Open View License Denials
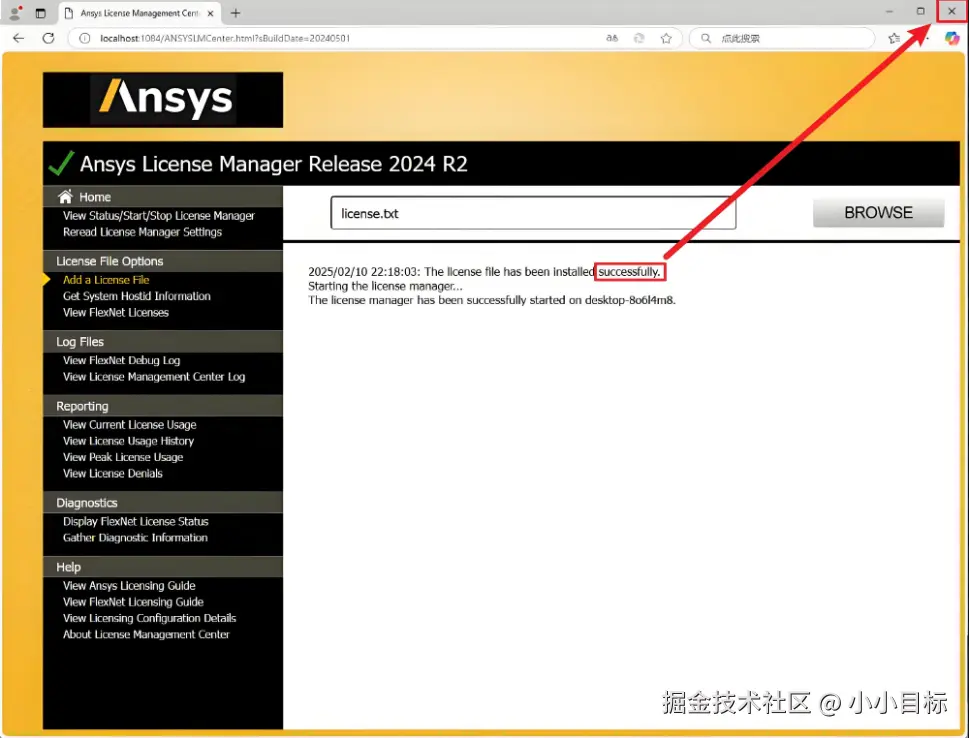 tap(112, 473)
